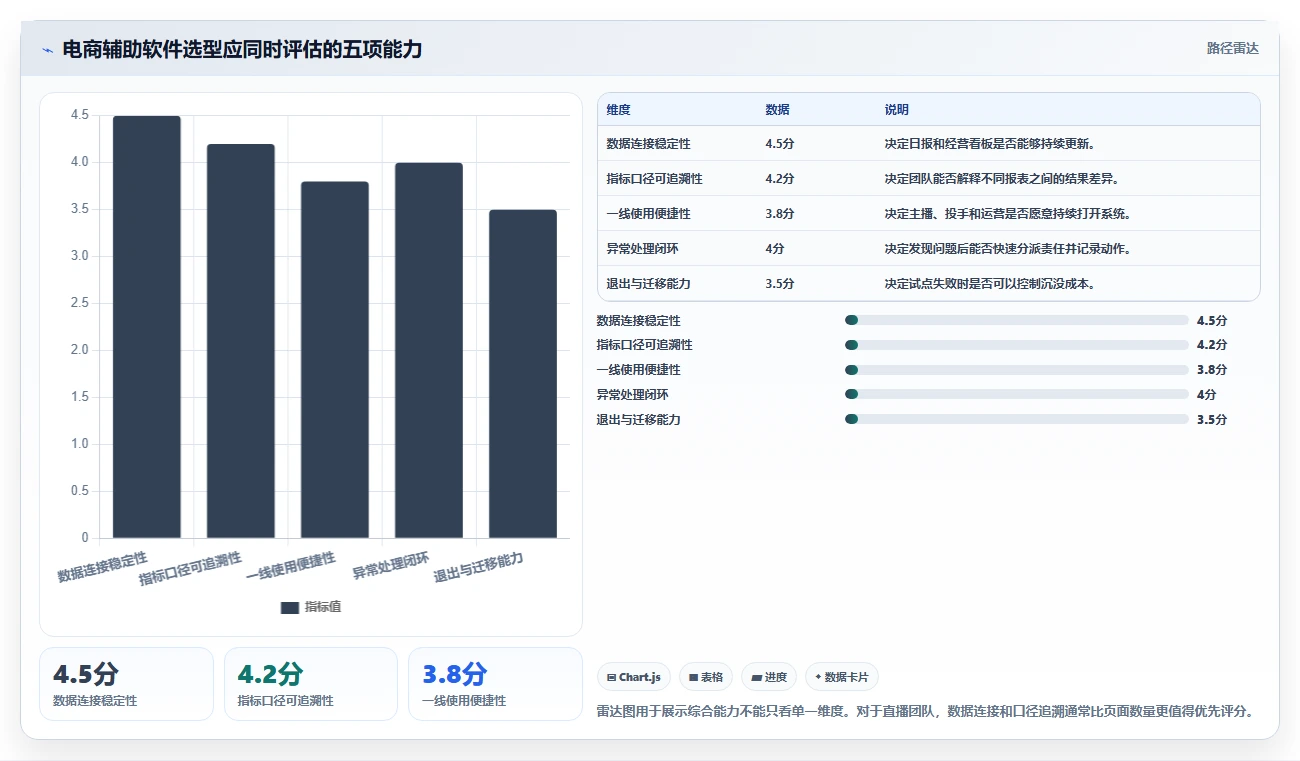Click the footnote text starting with 雷达图用于展示
The width and height of the screenshot is (1300, 761).
point(925,711)
